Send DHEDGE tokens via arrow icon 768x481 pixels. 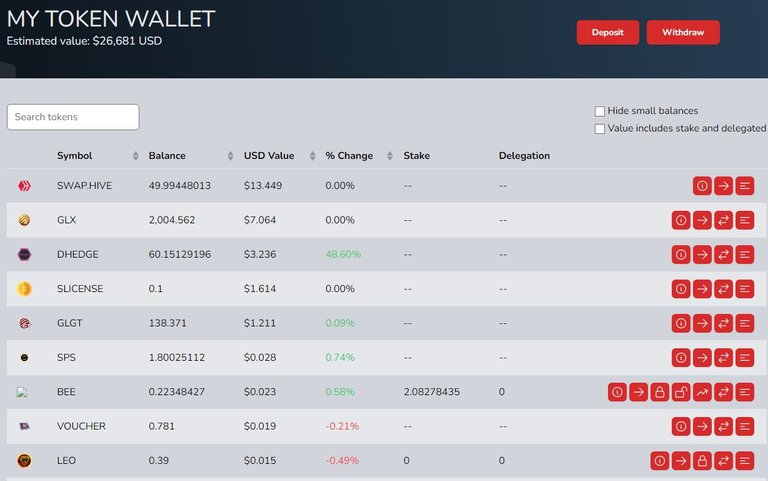click(x=702, y=255)
